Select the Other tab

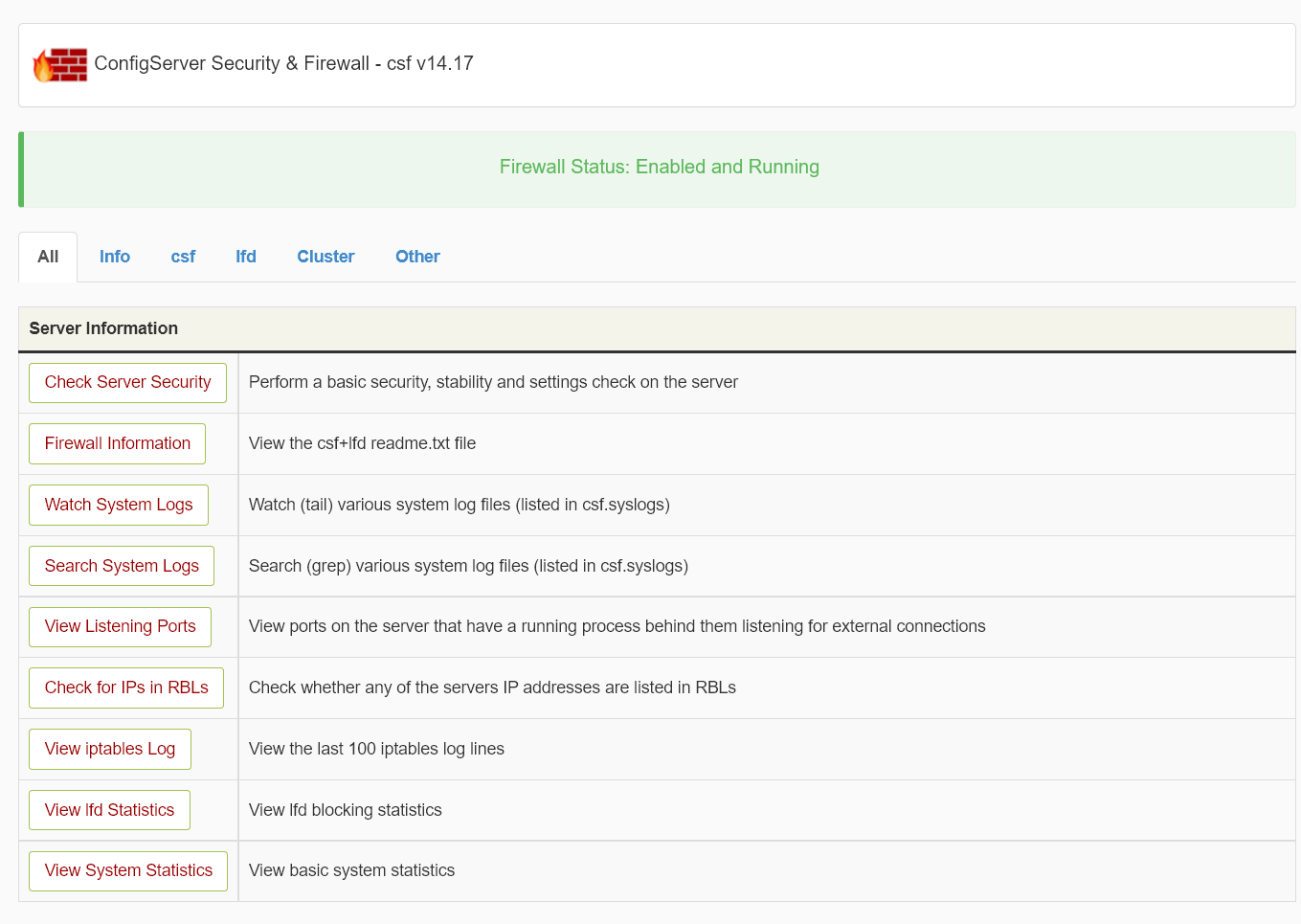416,257
